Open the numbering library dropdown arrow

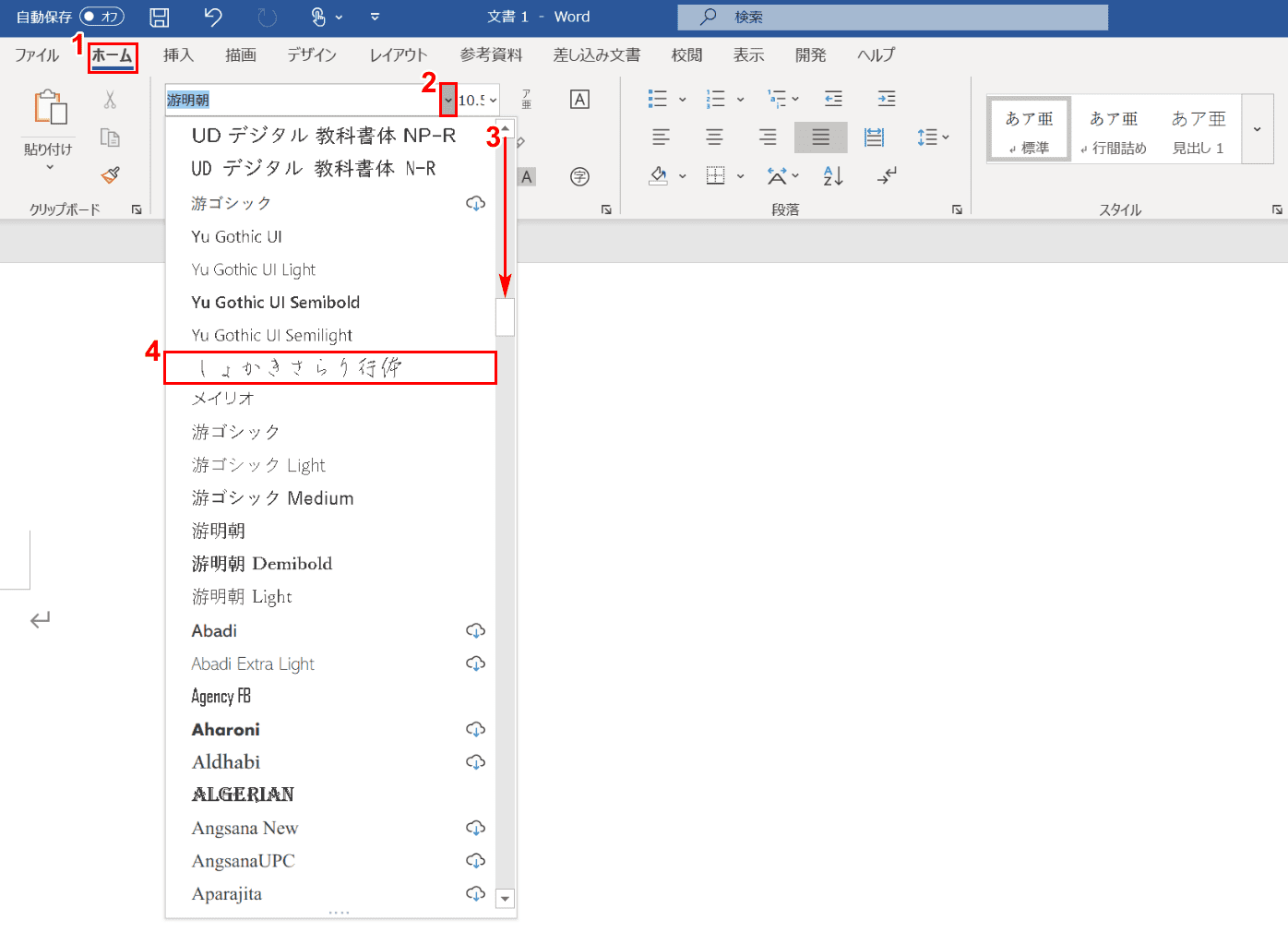coord(740,99)
